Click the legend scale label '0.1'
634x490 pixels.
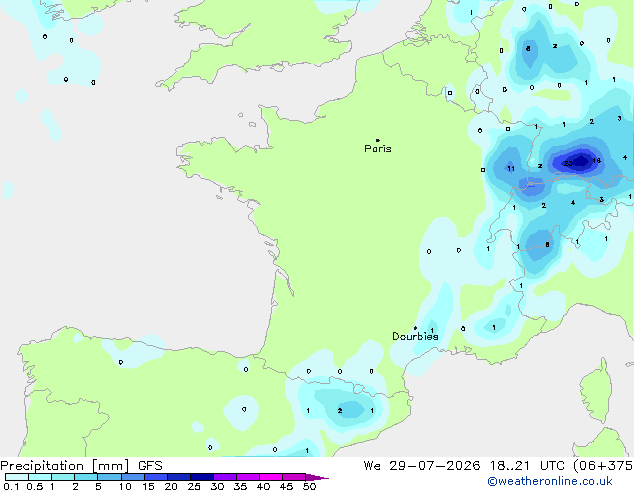(x=11, y=486)
